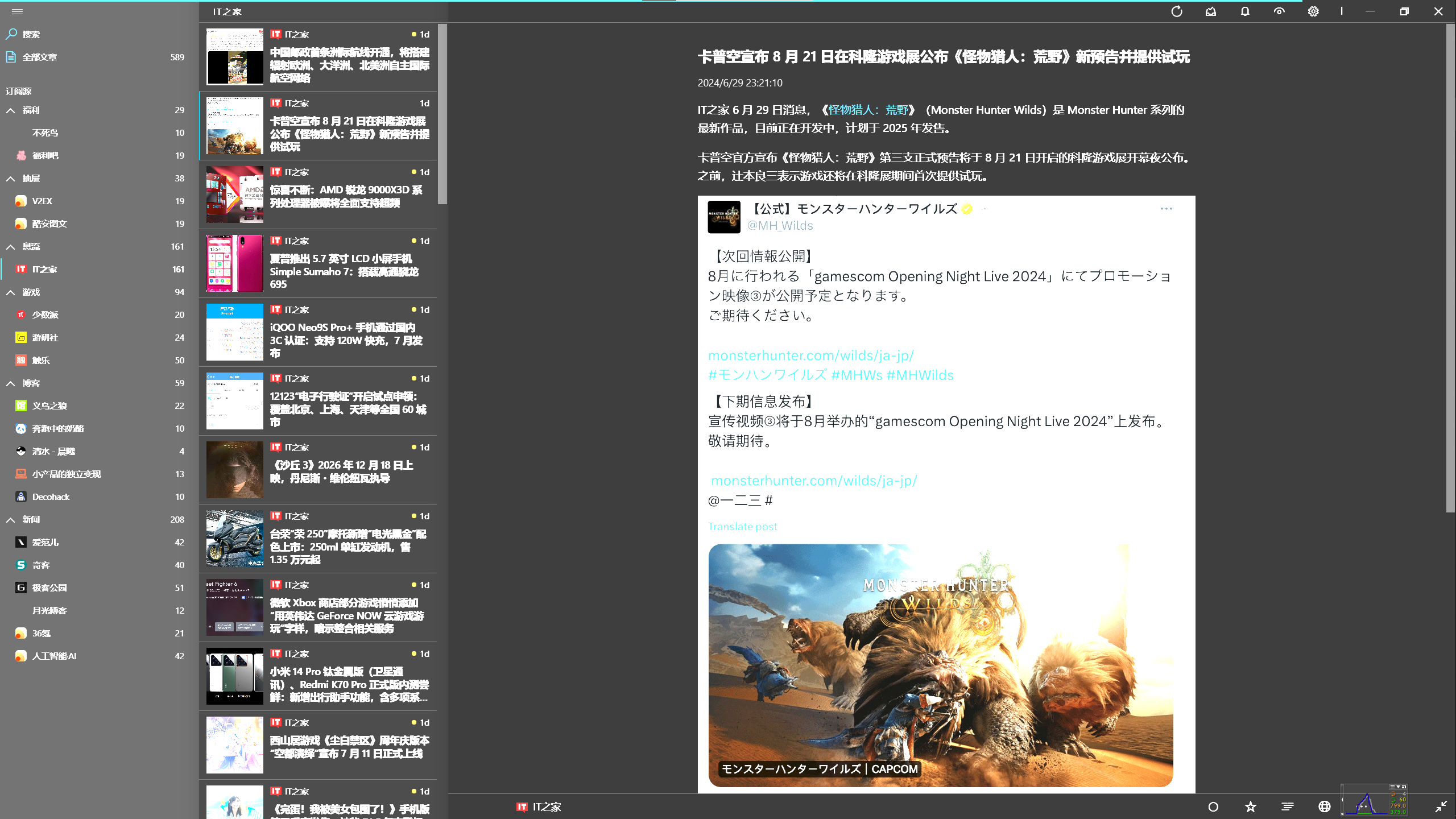The height and width of the screenshot is (819, 1456).
Task: Click the system monitor graph widget
Action: pyautogui.click(x=1374, y=799)
